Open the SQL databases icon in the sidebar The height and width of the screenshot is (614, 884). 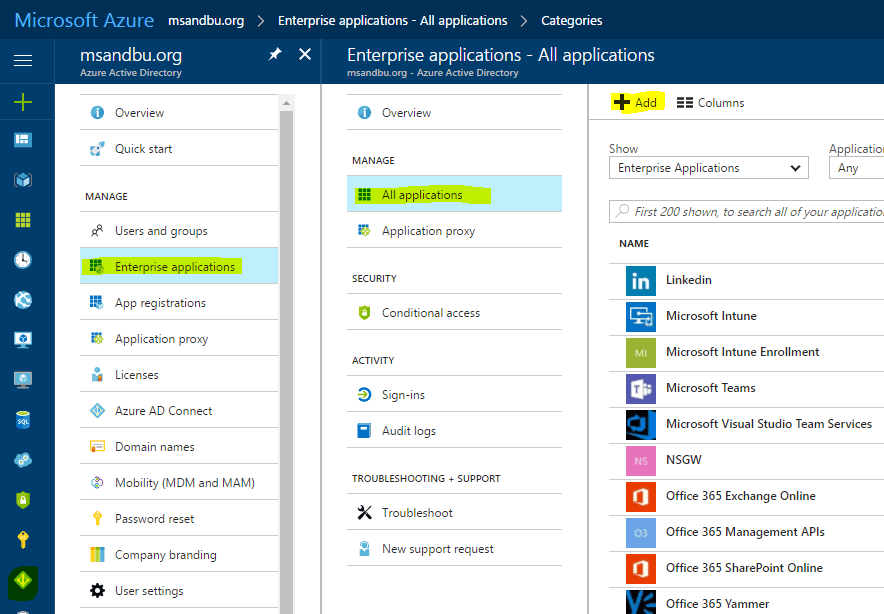pos(23,420)
